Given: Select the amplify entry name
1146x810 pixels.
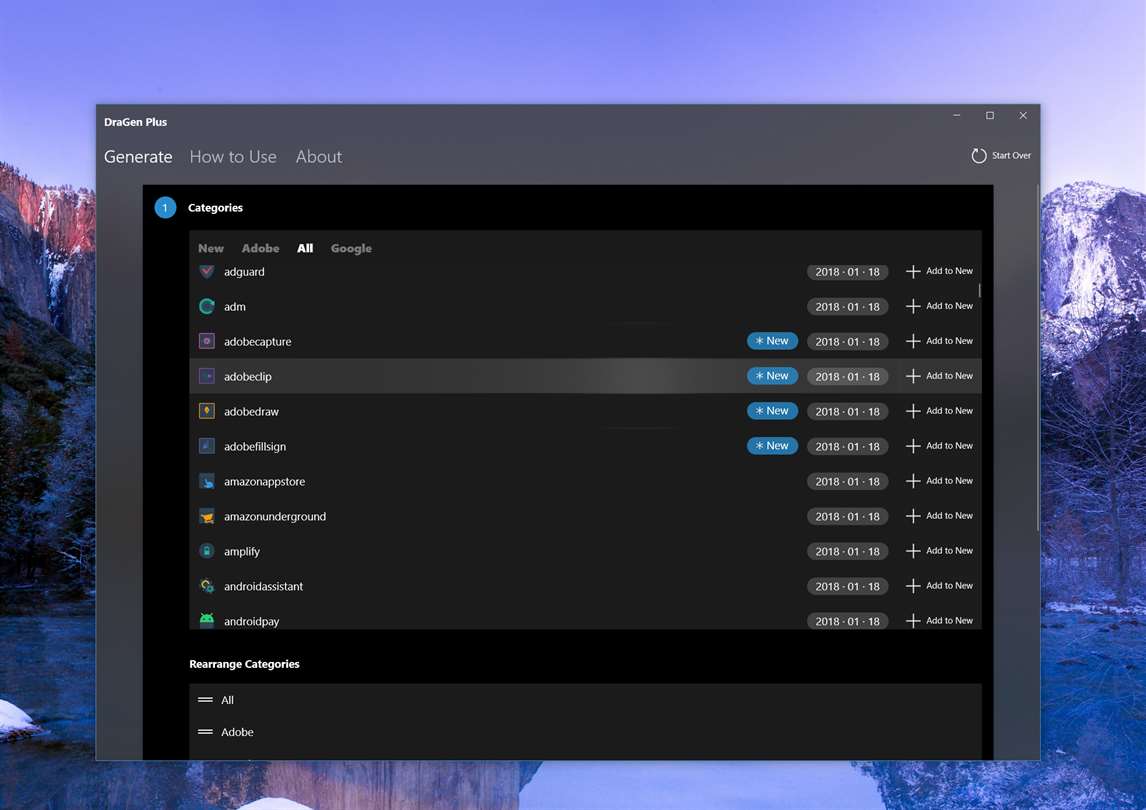Looking at the screenshot, I should point(242,552).
